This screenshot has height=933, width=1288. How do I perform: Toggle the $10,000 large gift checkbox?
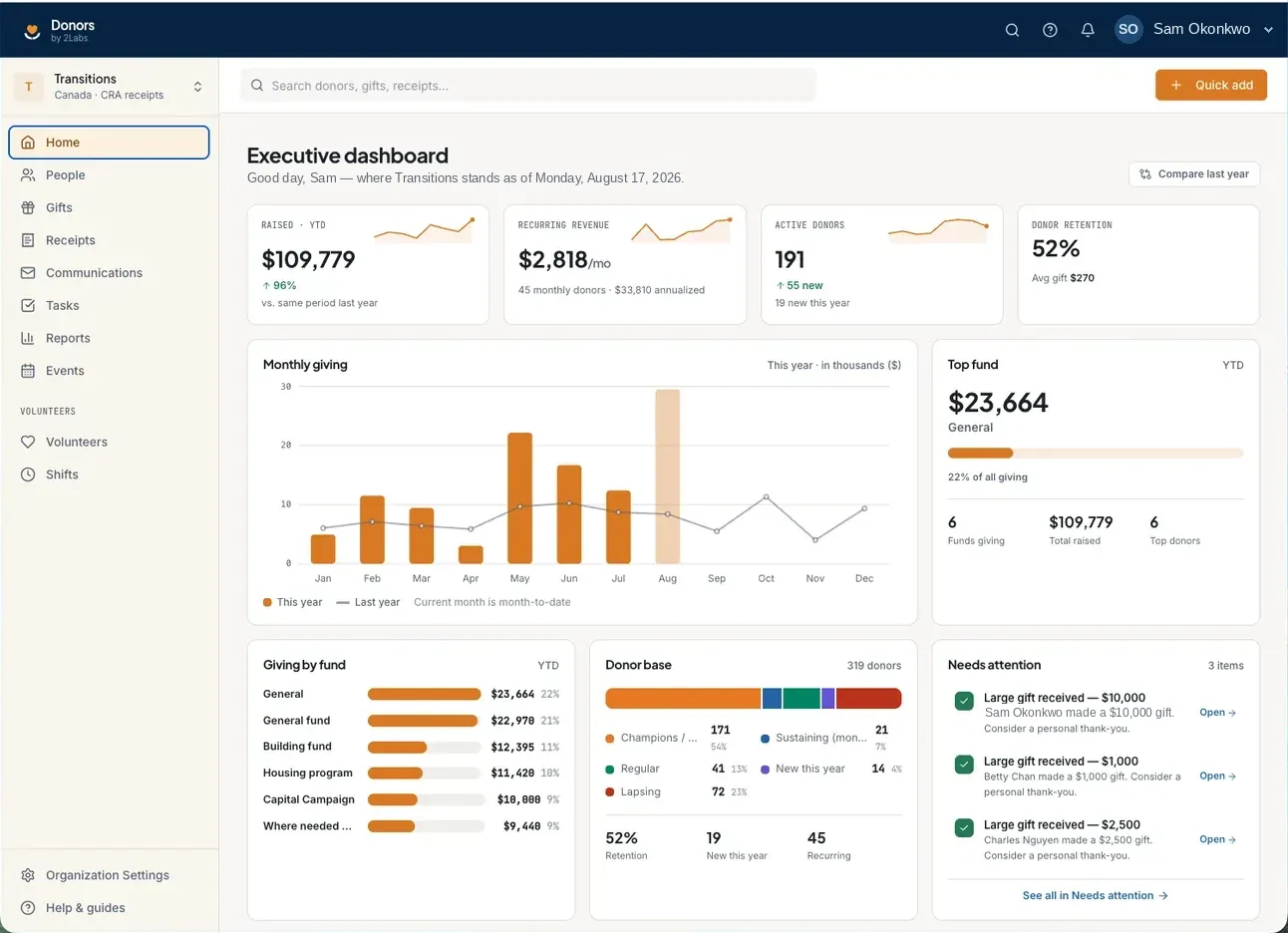tap(964, 701)
